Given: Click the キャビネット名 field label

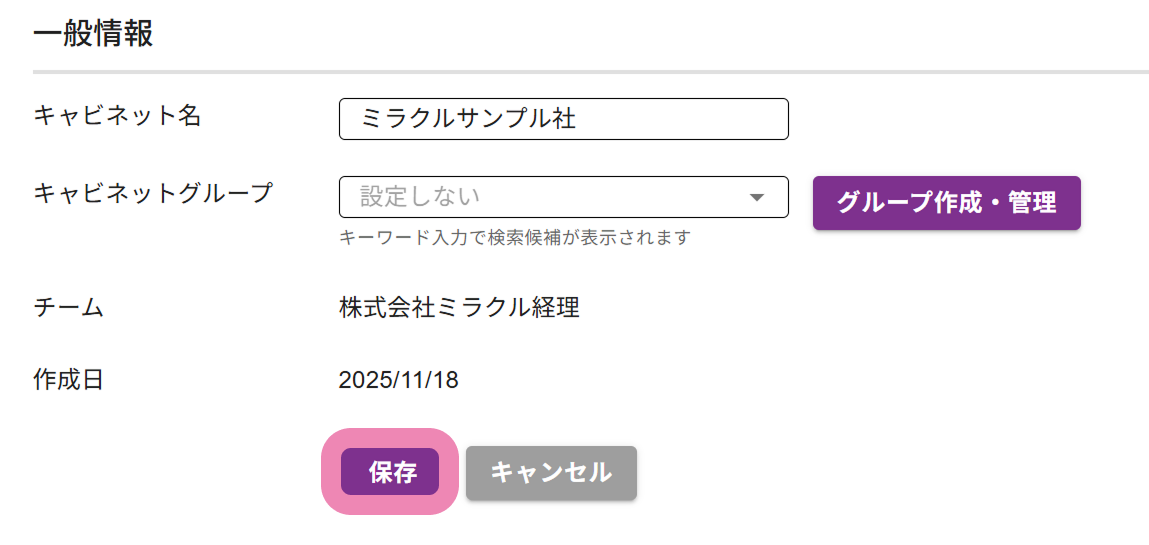Looking at the screenshot, I should [118, 116].
